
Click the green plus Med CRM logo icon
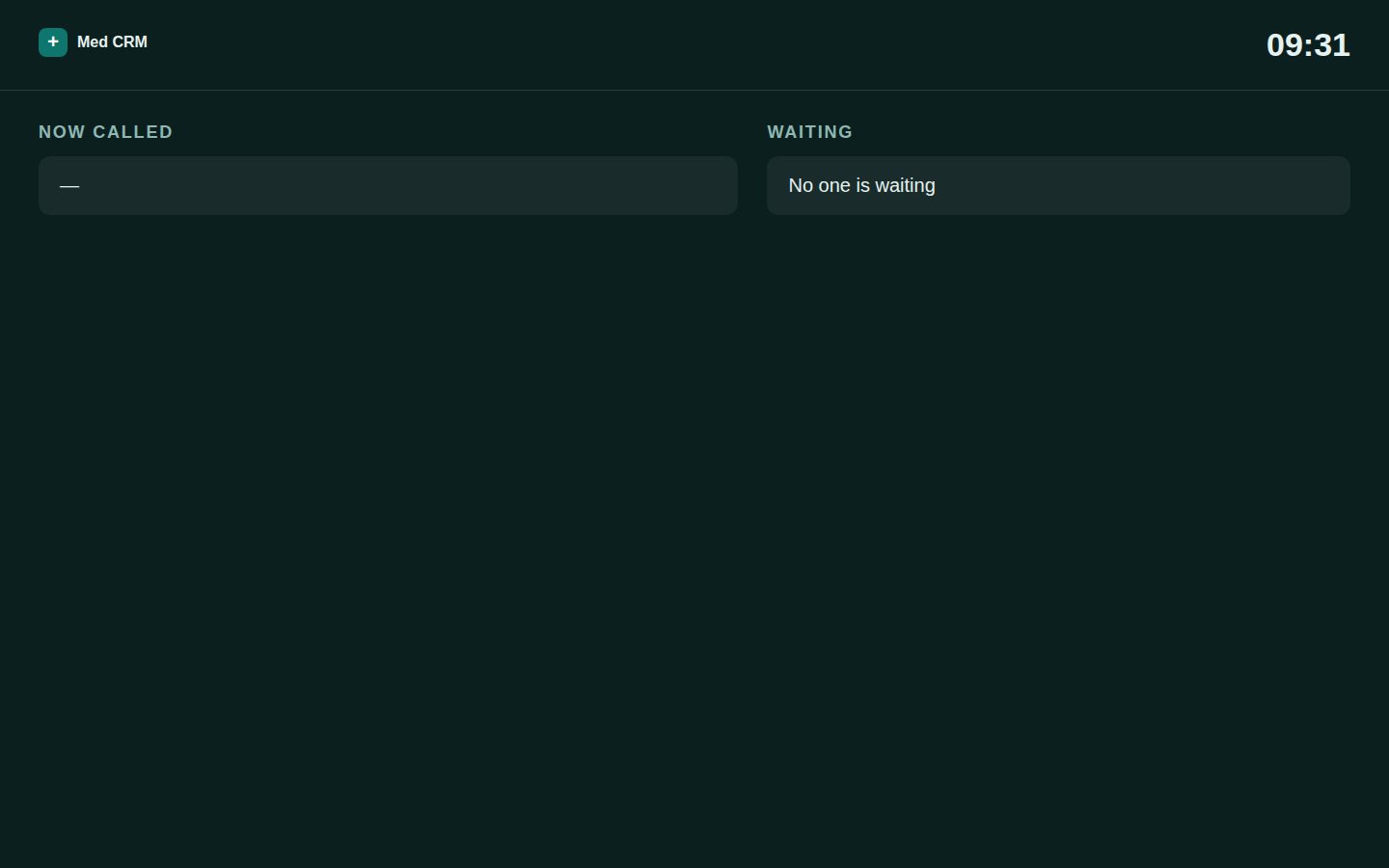click(x=53, y=42)
